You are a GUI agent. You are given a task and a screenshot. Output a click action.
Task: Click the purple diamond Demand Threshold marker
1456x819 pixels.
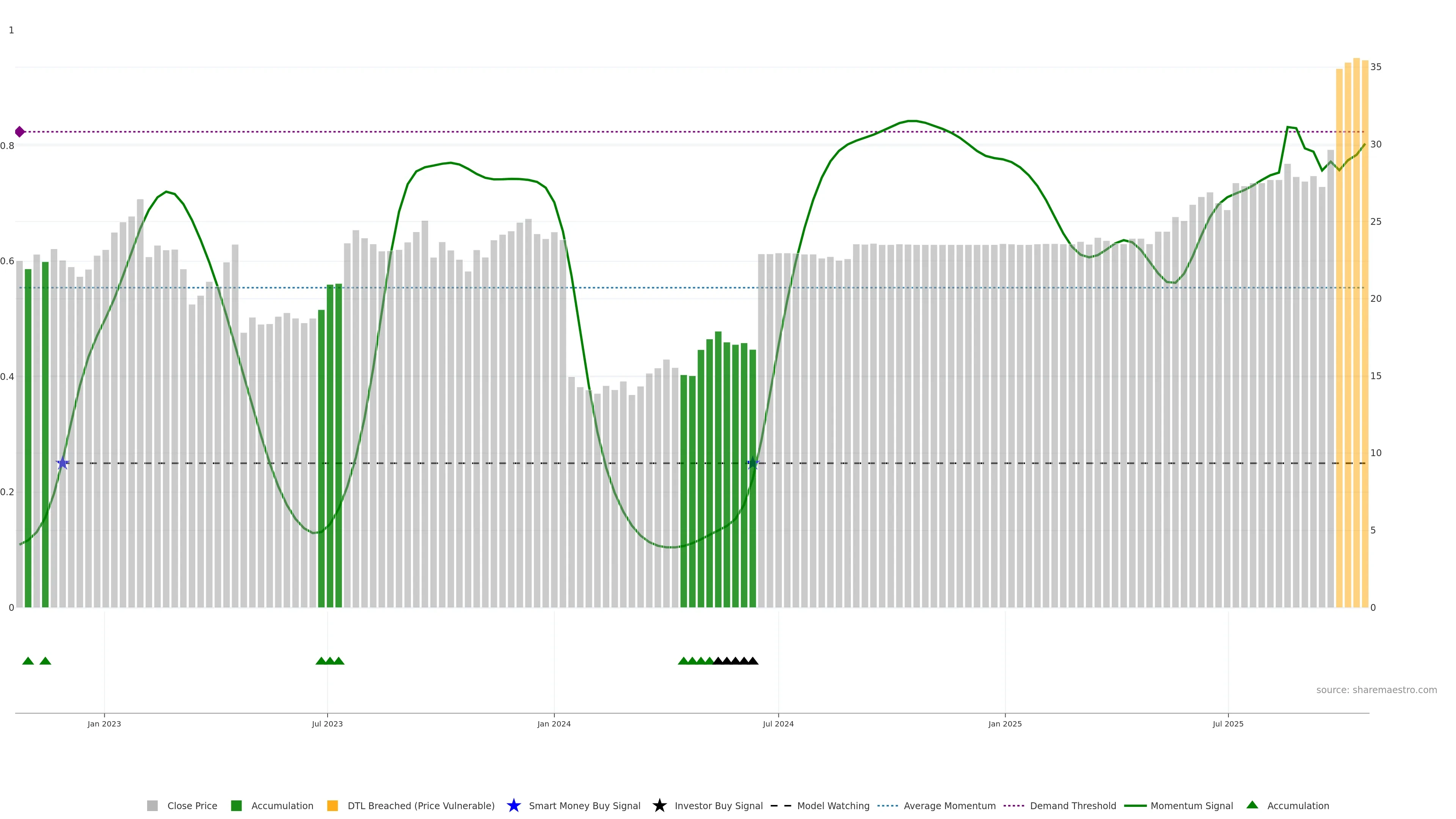20,132
